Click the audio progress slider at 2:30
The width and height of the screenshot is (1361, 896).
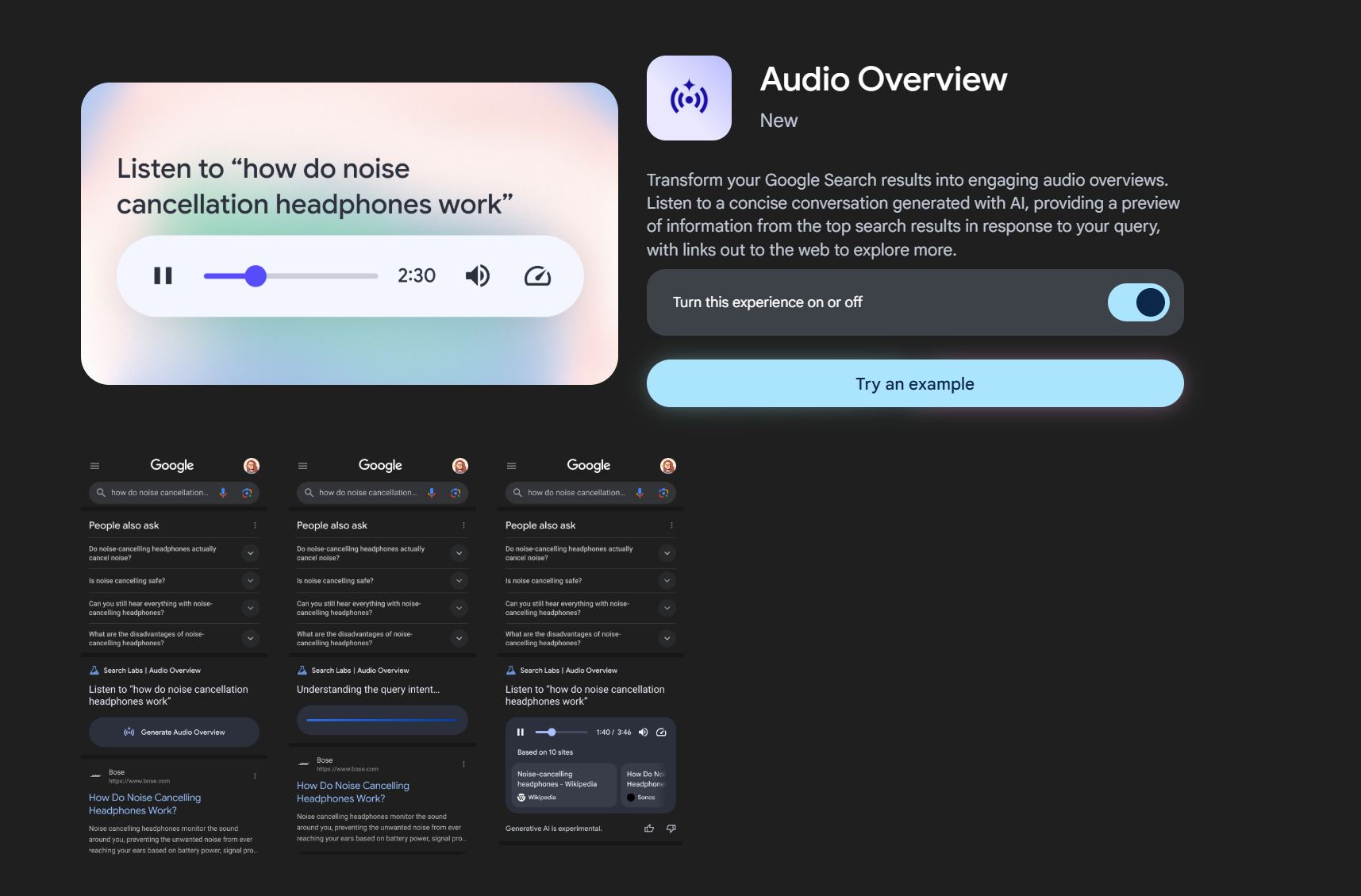[256, 275]
